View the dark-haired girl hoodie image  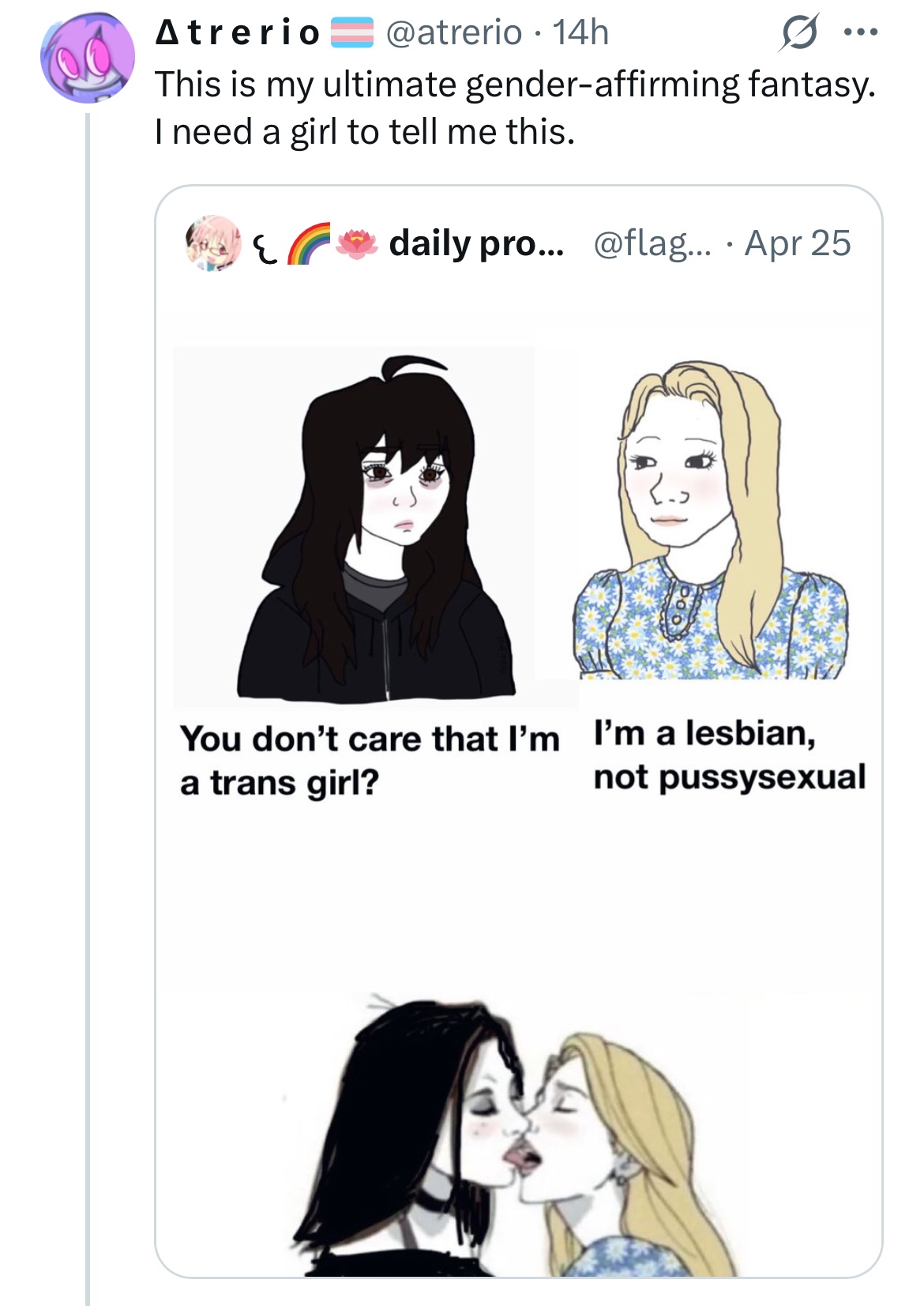pos(376,527)
